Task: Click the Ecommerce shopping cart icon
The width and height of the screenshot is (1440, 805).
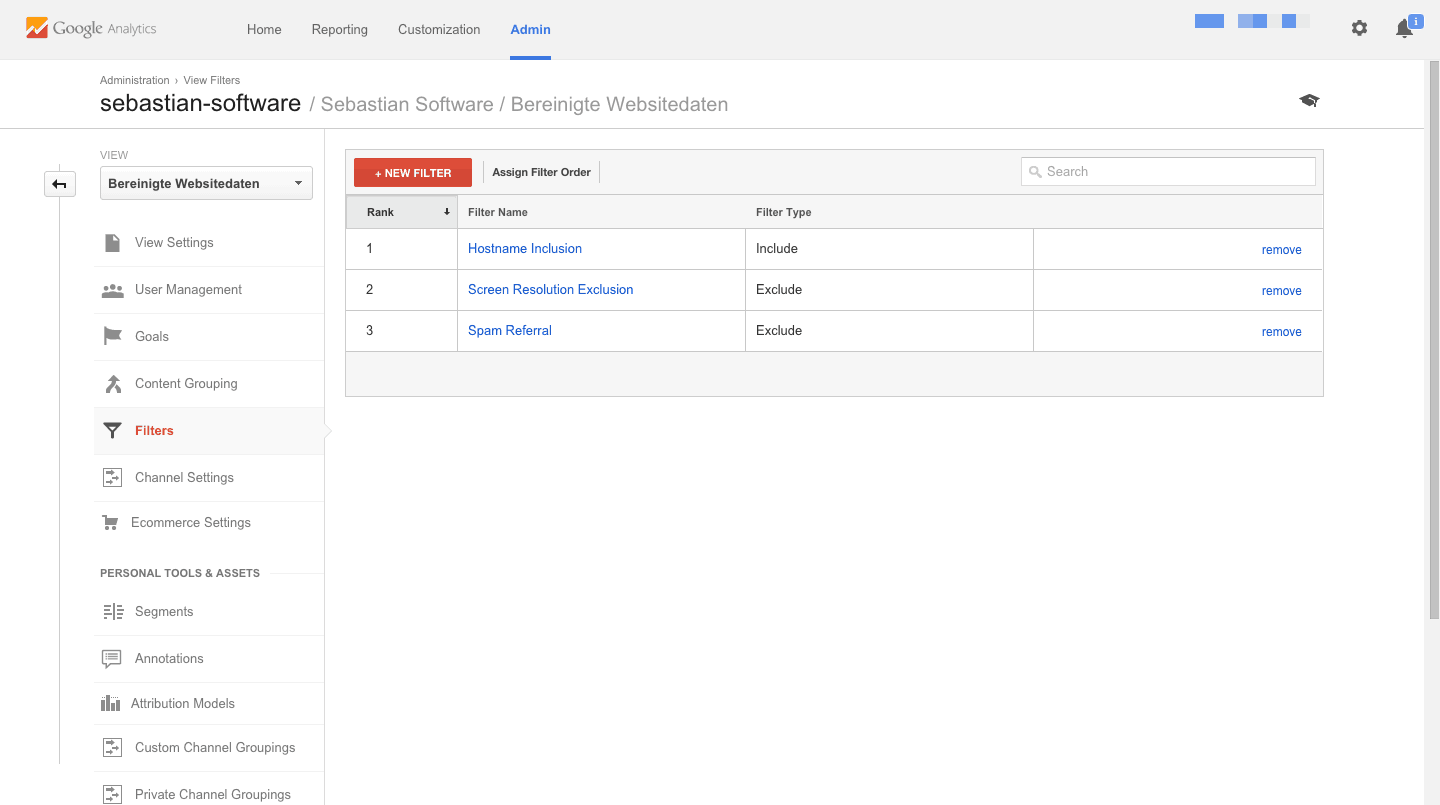Action: 111,523
